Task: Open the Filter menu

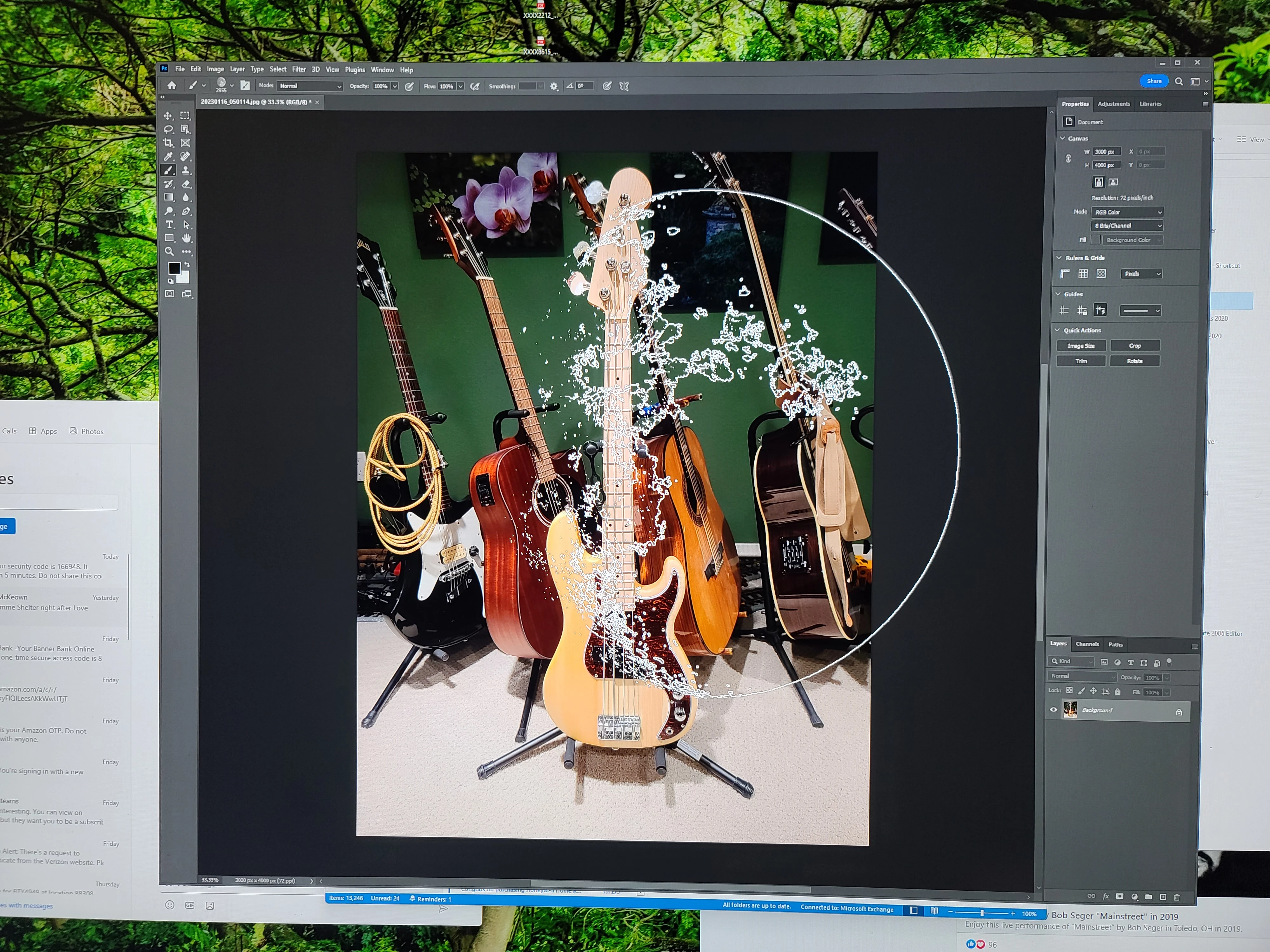Action: [298, 69]
